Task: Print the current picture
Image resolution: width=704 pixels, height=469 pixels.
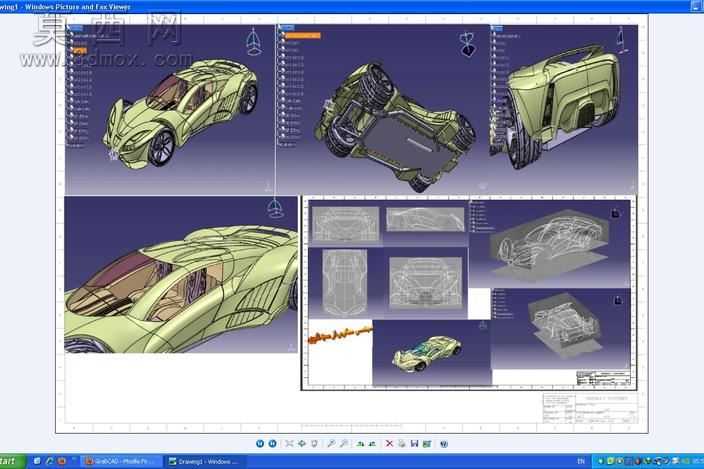Action: pyautogui.click(x=402, y=444)
